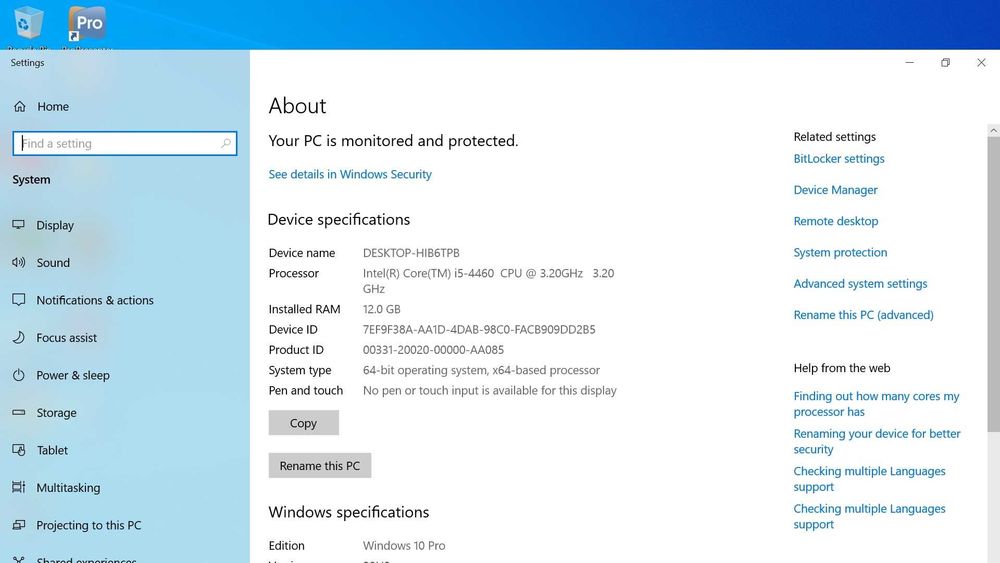Open Rename this PC (advanced) link
1000x563 pixels.
pyautogui.click(x=864, y=315)
